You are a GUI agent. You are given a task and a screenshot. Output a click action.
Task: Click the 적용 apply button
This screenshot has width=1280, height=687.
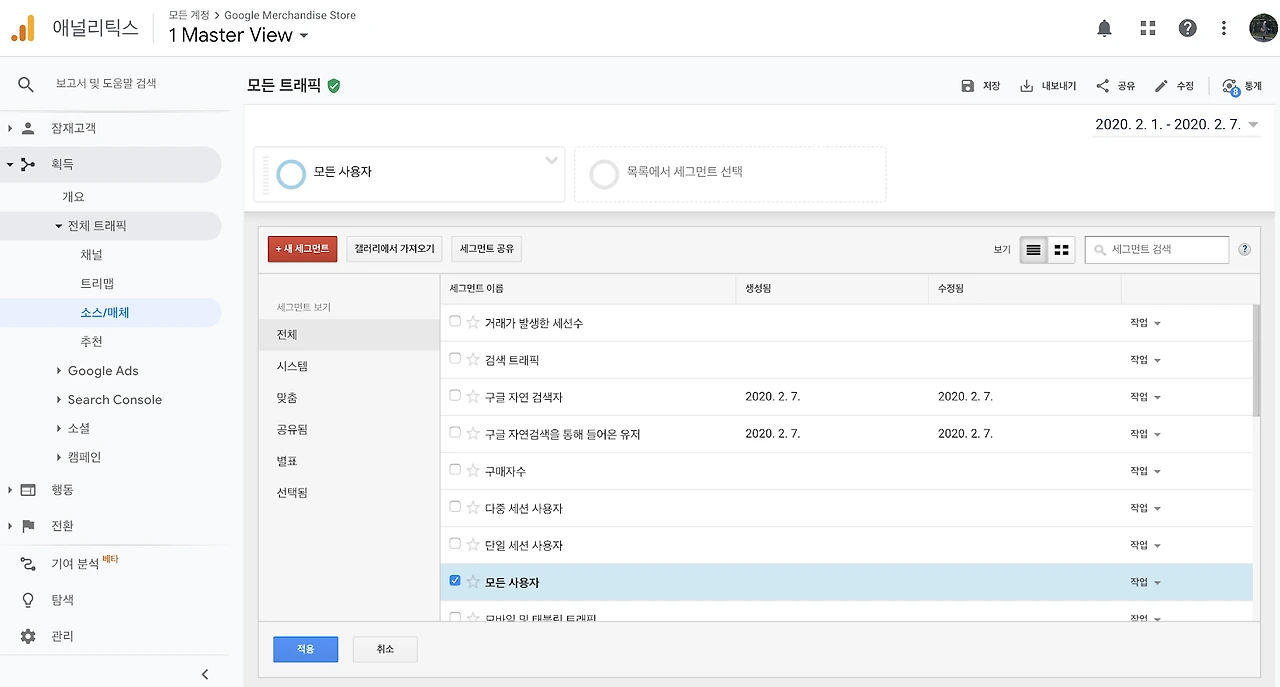pos(305,650)
